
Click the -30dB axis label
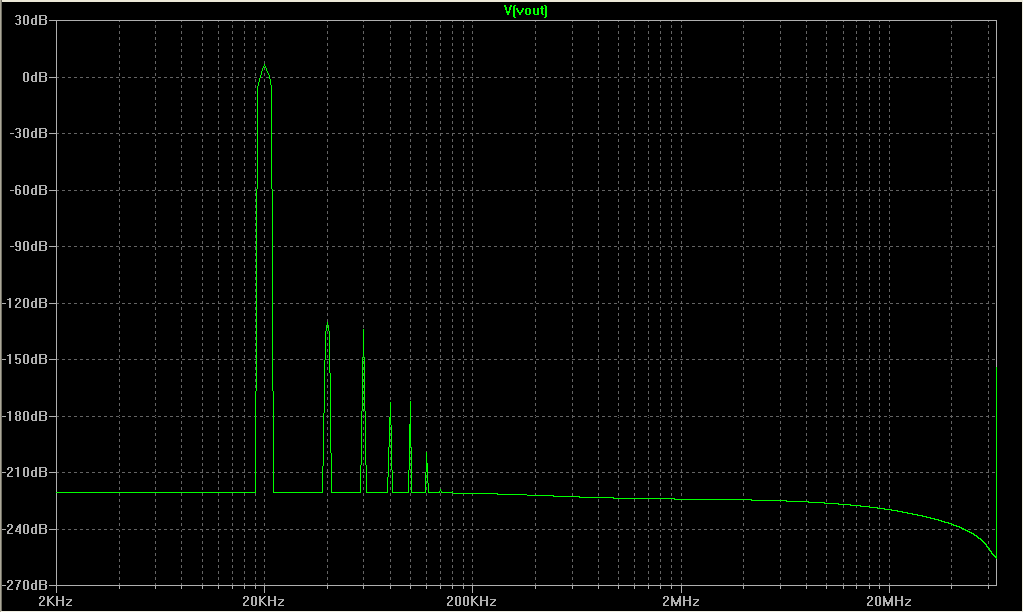coord(29,134)
